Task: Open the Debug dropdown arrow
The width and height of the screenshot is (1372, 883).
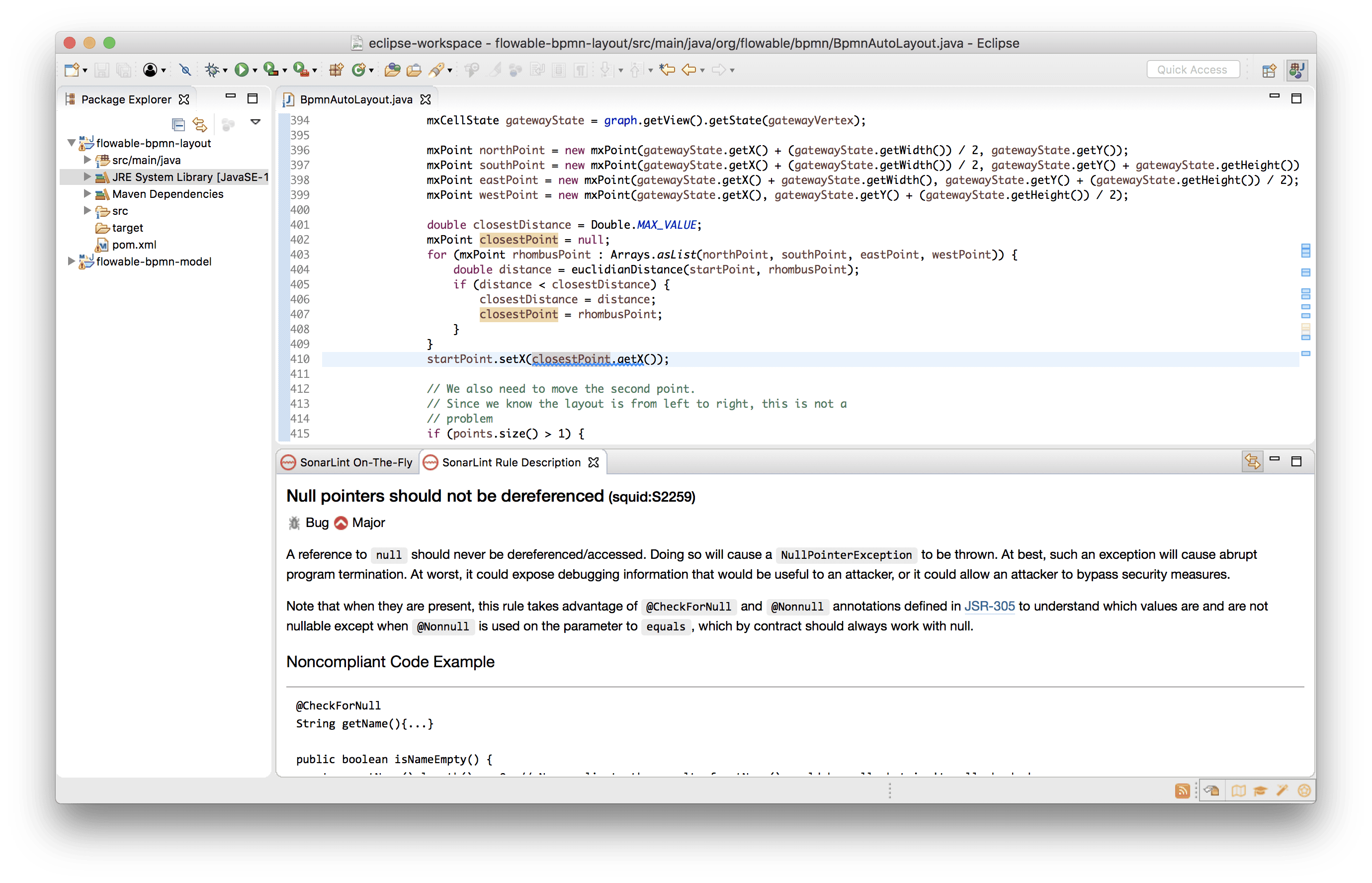Action: tap(225, 71)
